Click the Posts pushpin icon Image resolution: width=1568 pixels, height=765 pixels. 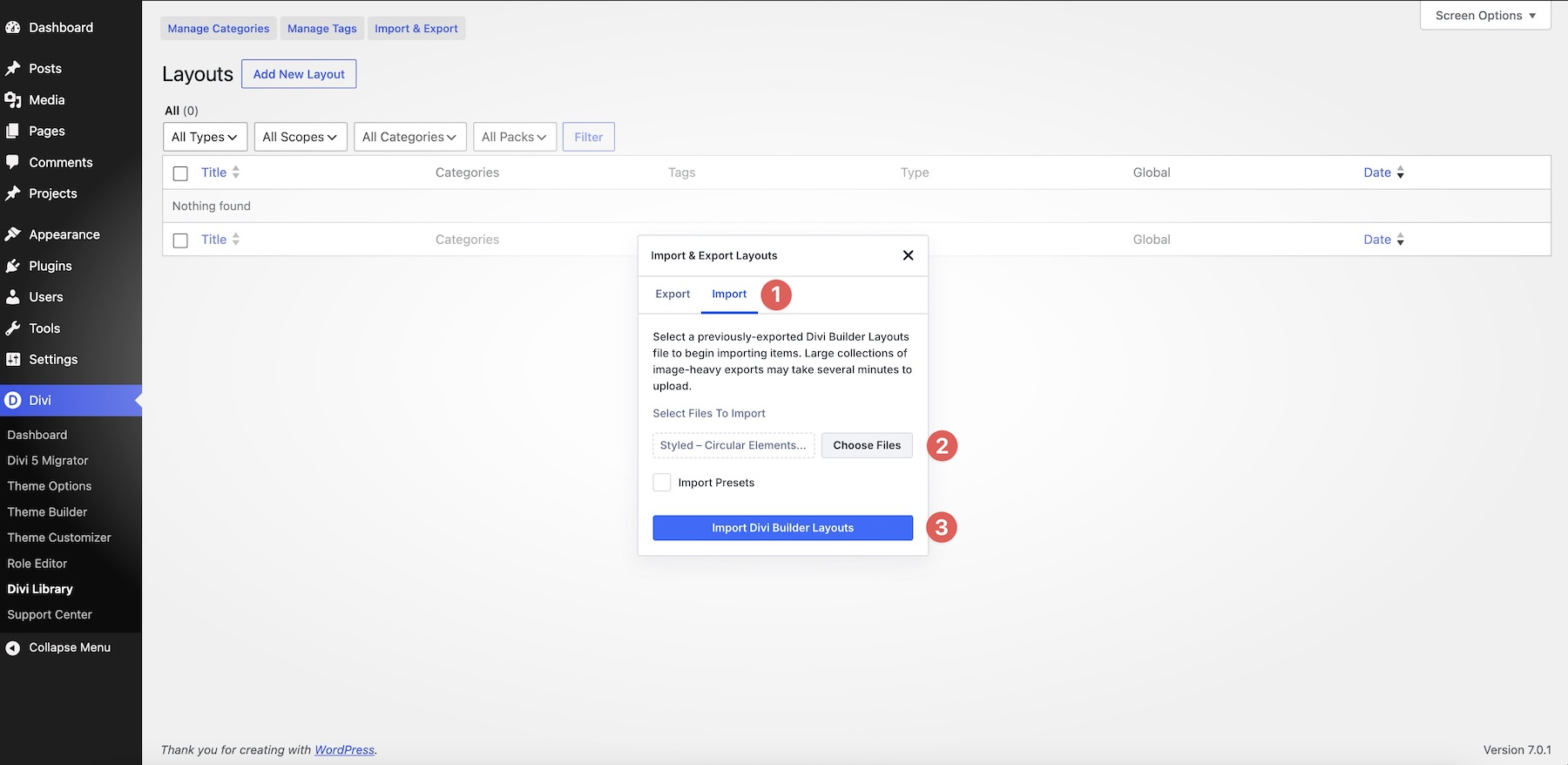[x=13, y=69]
